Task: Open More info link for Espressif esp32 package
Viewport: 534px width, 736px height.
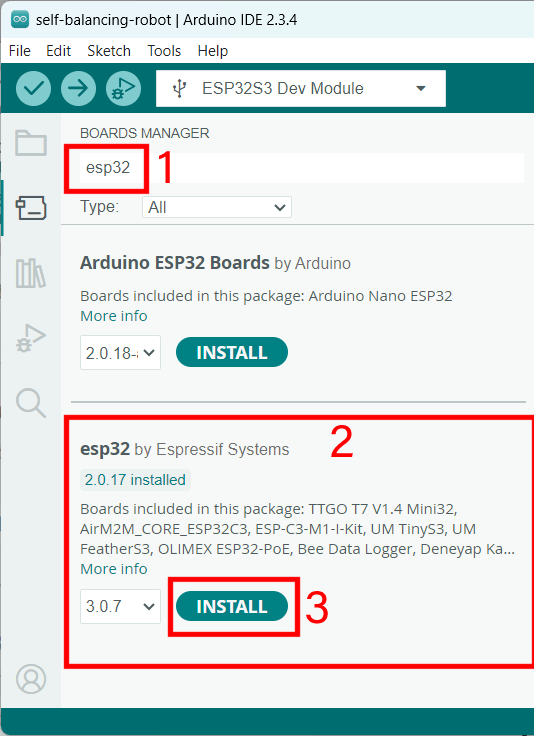Action: point(114,569)
